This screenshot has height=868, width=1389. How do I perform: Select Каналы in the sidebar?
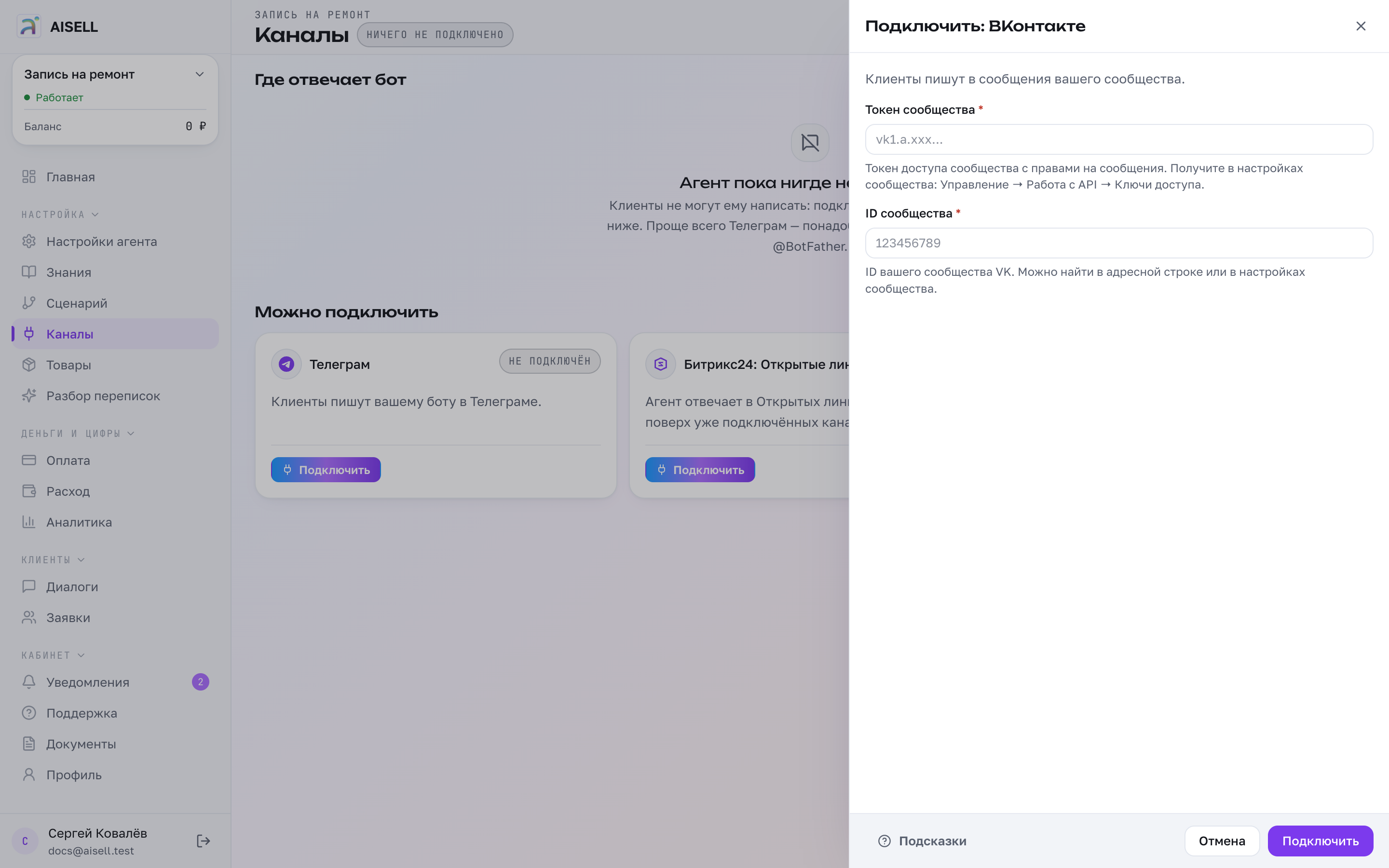115,334
